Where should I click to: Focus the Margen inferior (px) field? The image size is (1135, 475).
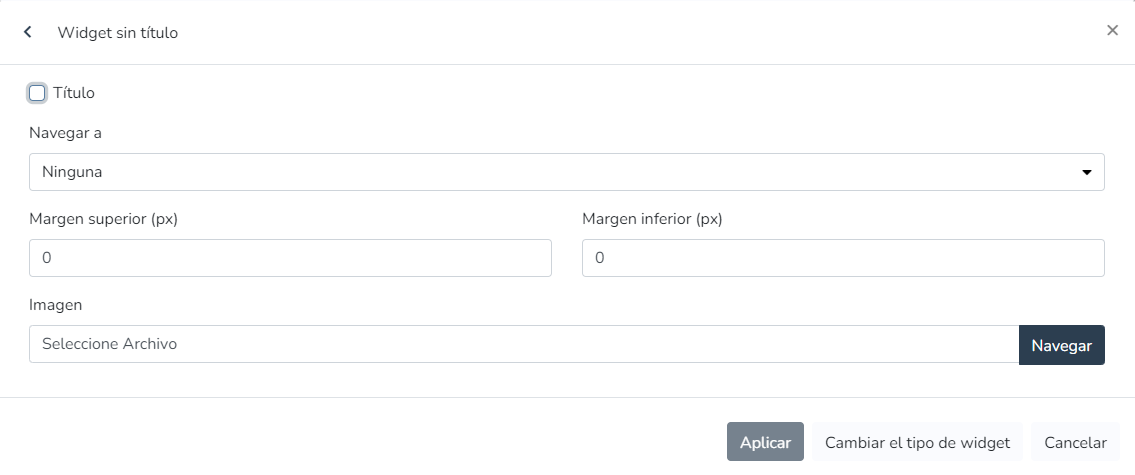tap(843, 258)
